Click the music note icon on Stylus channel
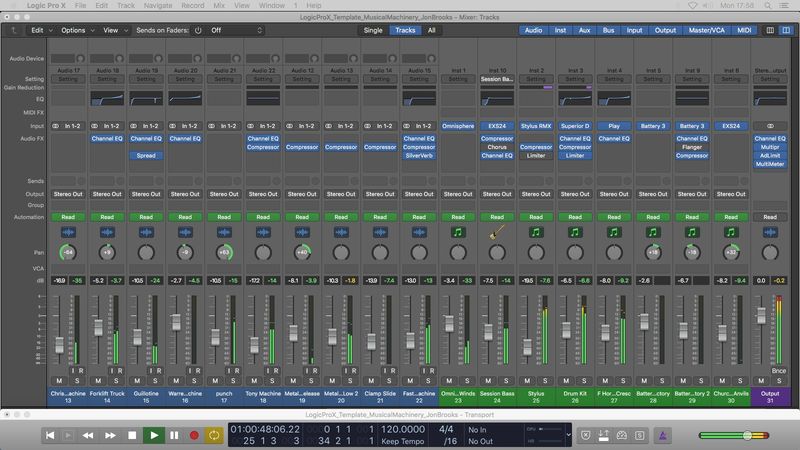This screenshot has width=800, height=450. pyautogui.click(x=536, y=232)
